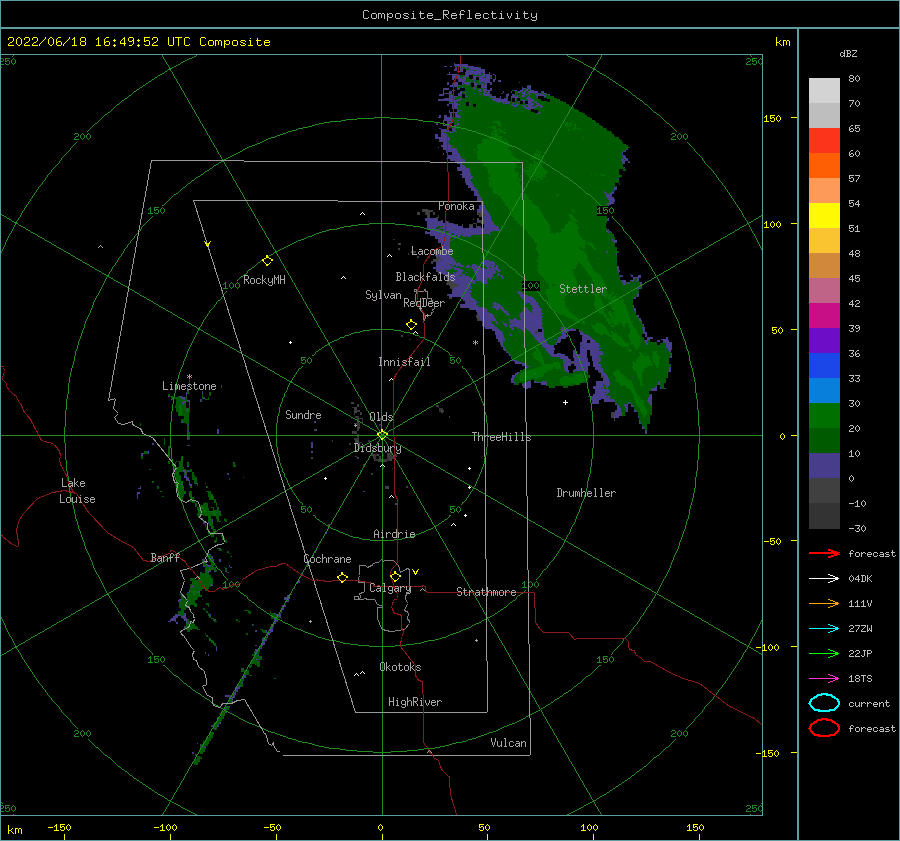This screenshot has height=841, width=900.
Task: Click the 'RedDeer' city label
Action: pyautogui.click(x=424, y=303)
